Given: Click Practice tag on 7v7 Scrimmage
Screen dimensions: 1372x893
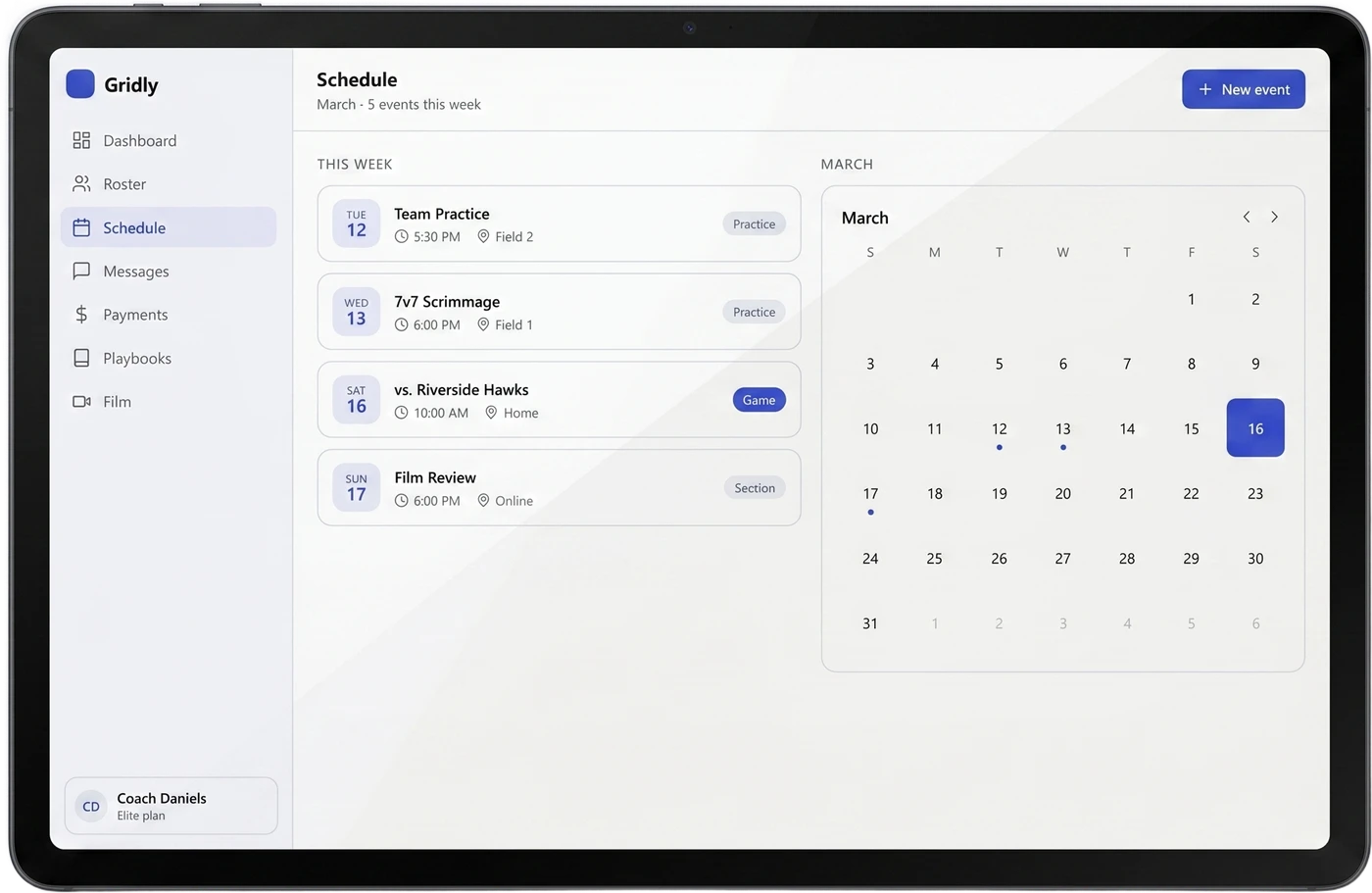Looking at the screenshot, I should coord(754,312).
